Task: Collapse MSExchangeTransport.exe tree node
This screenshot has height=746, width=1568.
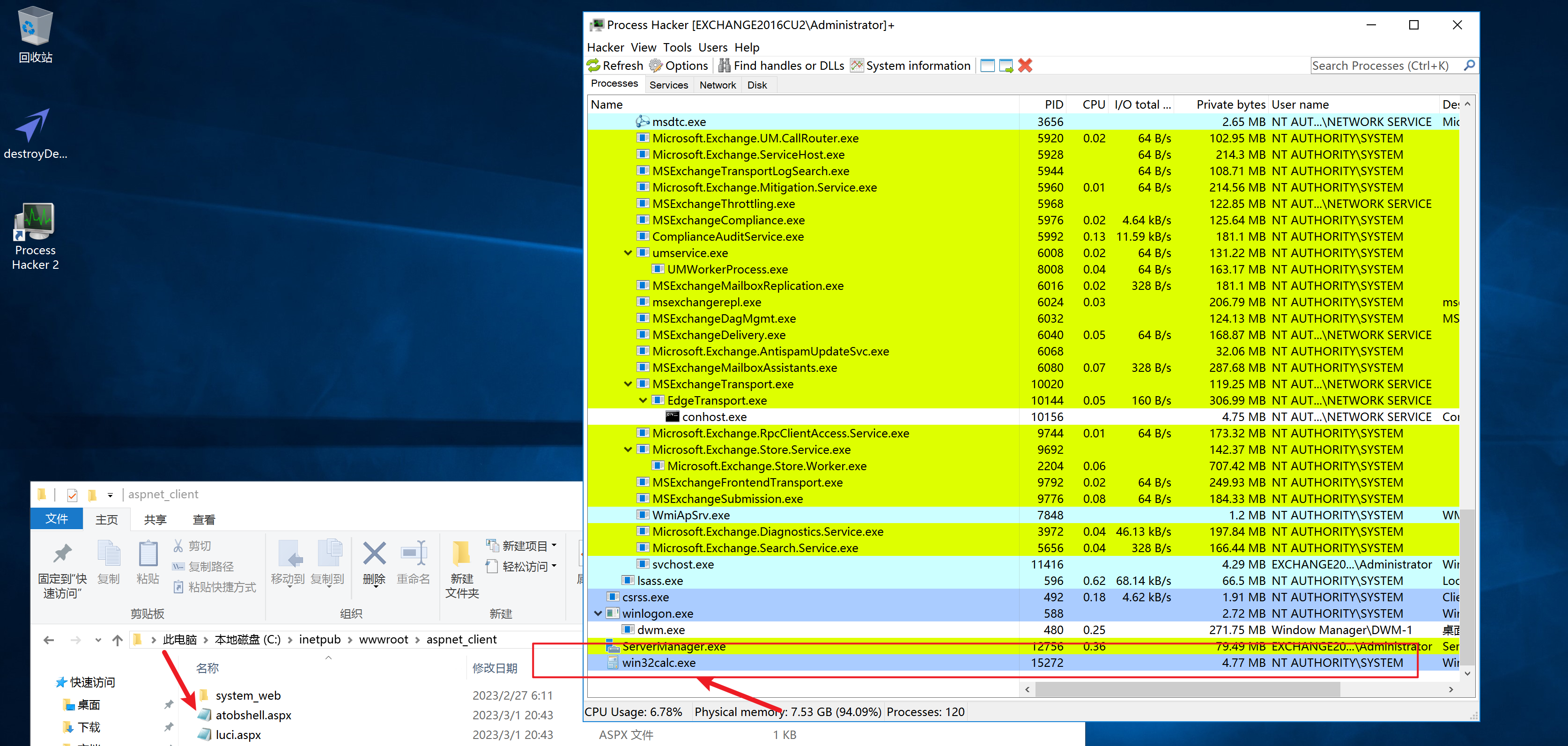Action: tap(628, 384)
